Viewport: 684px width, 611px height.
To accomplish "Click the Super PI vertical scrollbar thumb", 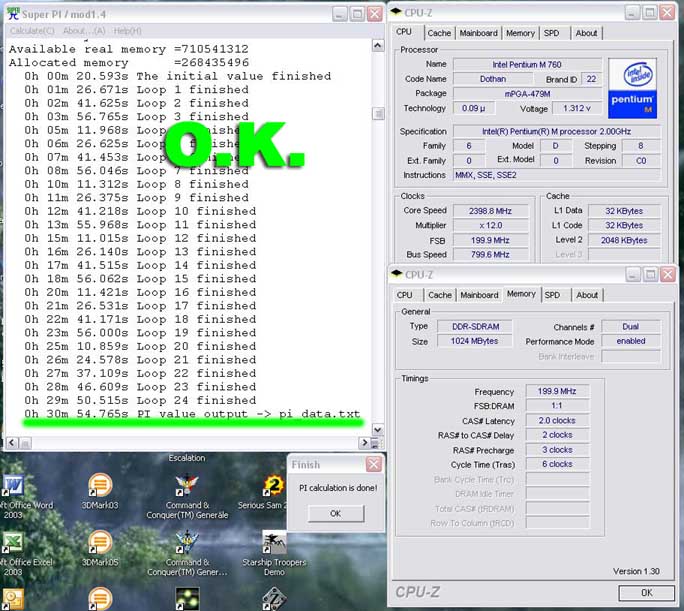I will point(378,113).
